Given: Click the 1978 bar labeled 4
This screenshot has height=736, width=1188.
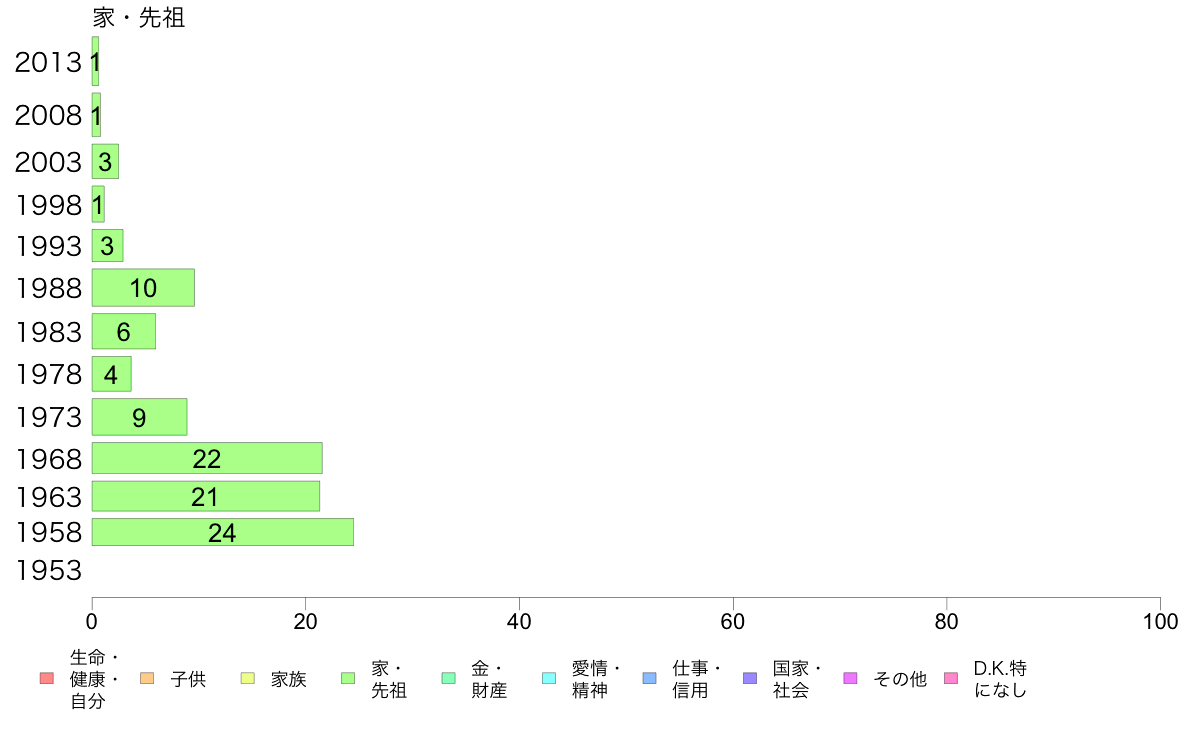Looking at the screenshot, I should [111, 374].
